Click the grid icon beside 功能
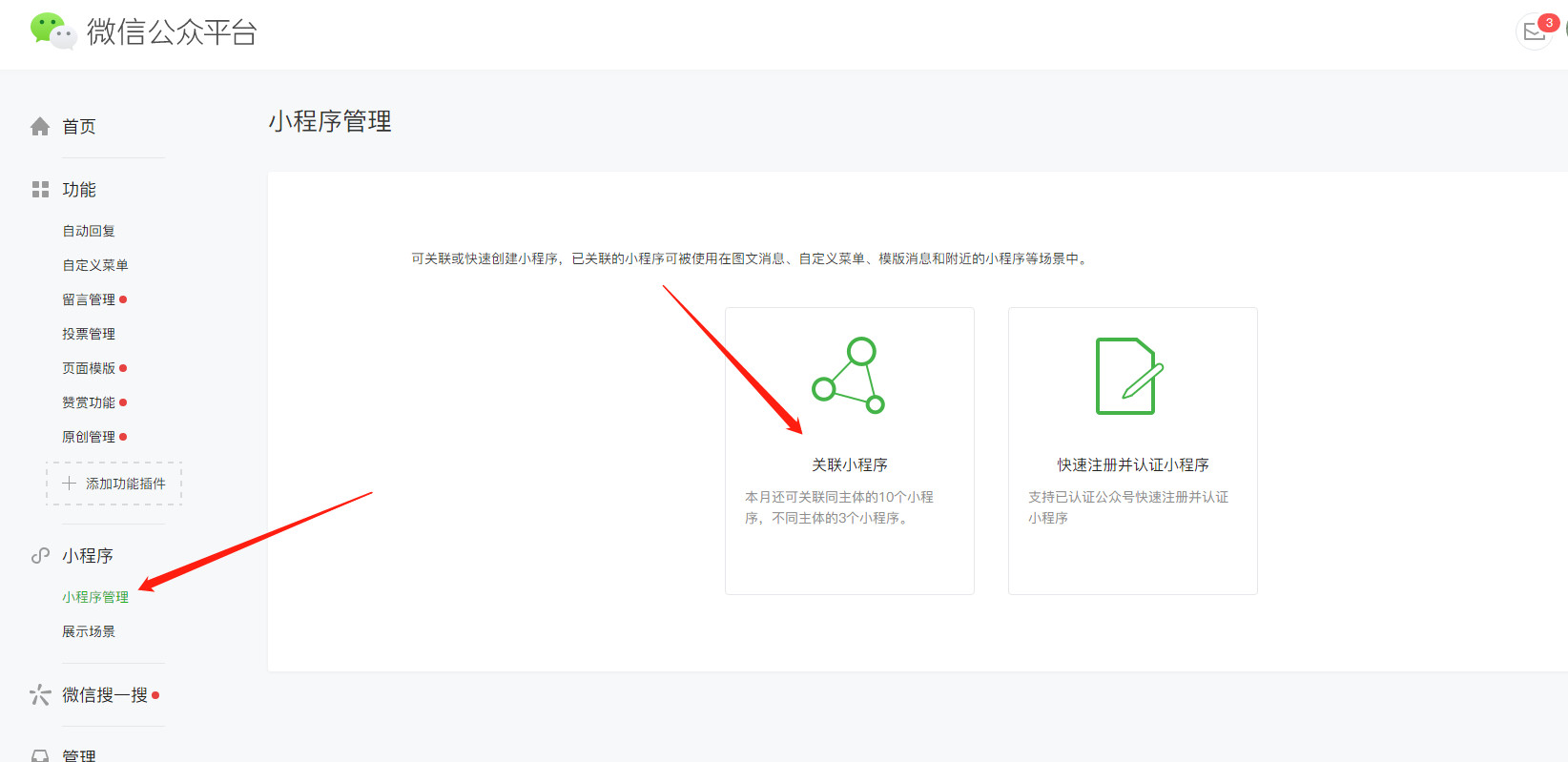The height and width of the screenshot is (762, 1568). (x=40, y=190)
